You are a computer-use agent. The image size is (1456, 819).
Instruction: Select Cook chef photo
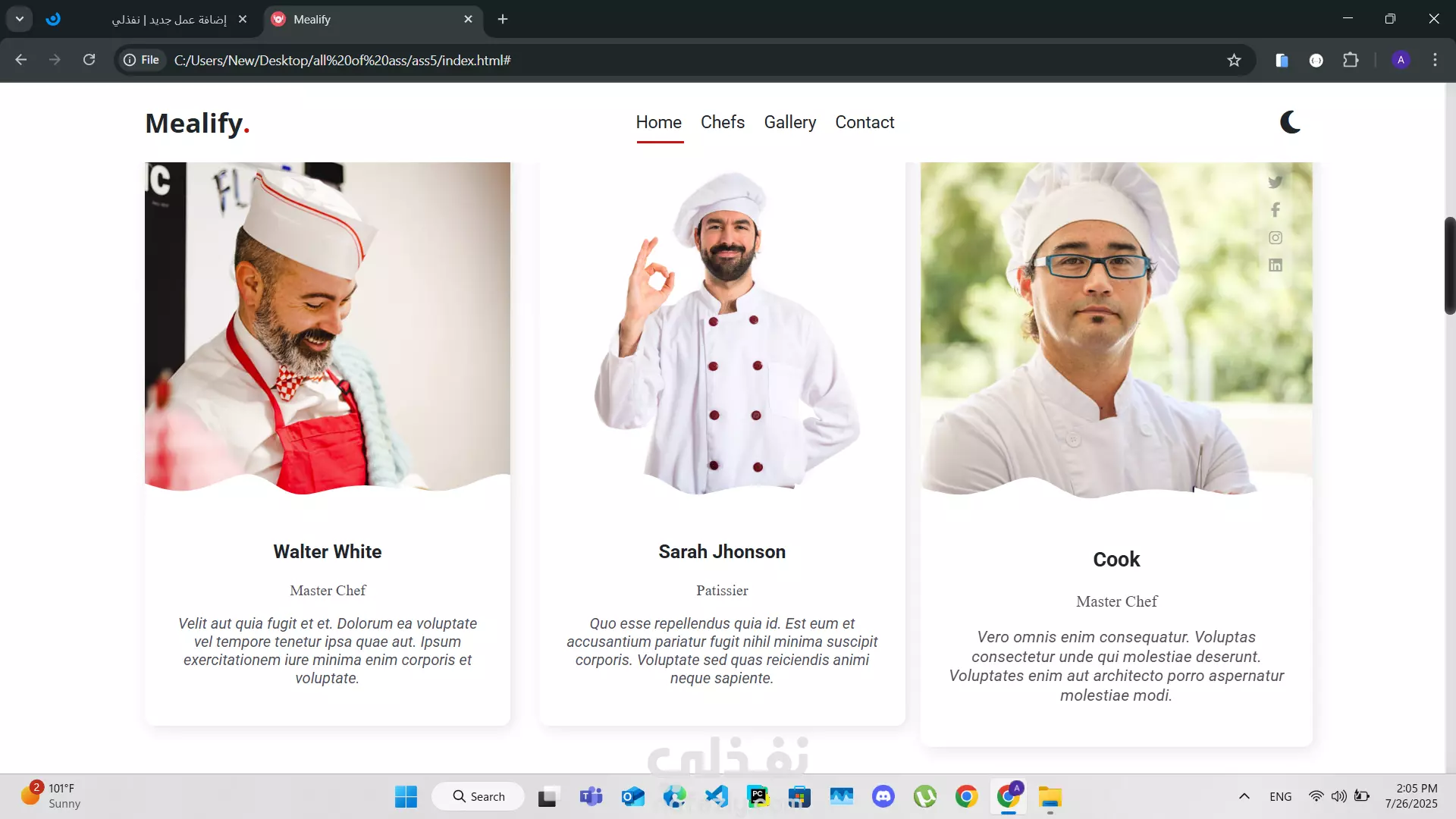1116,330
